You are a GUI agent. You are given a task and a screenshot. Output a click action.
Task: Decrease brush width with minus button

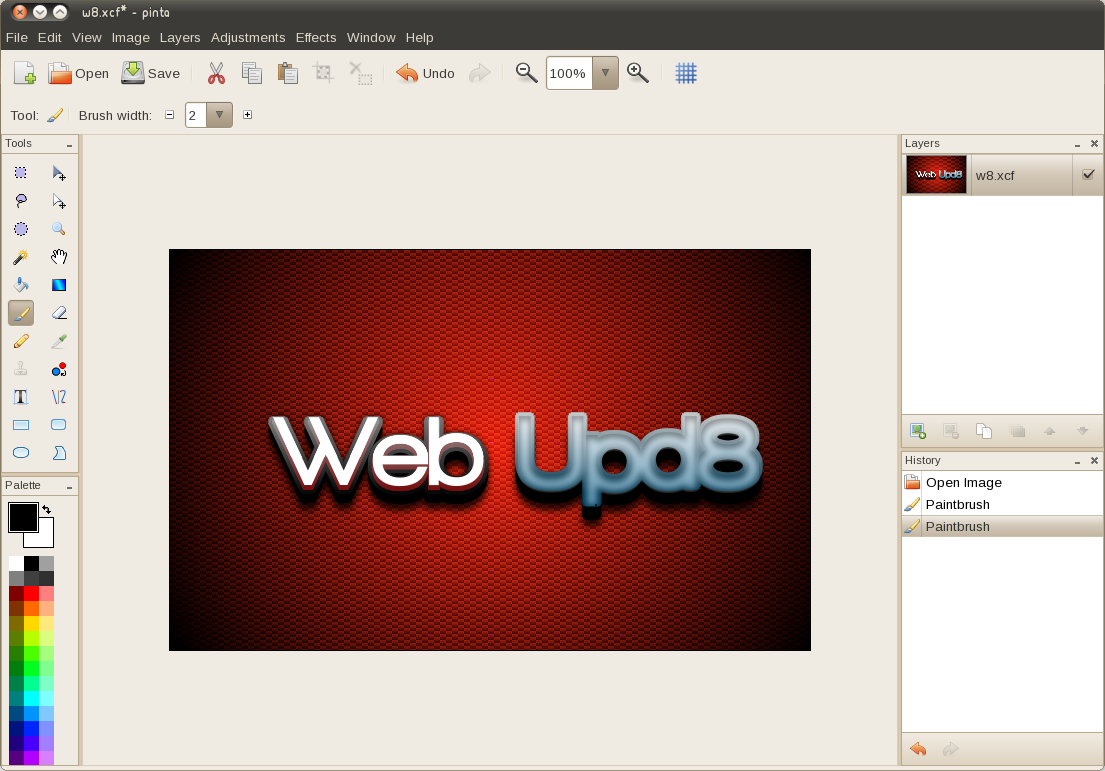click(x=170, y=115)
